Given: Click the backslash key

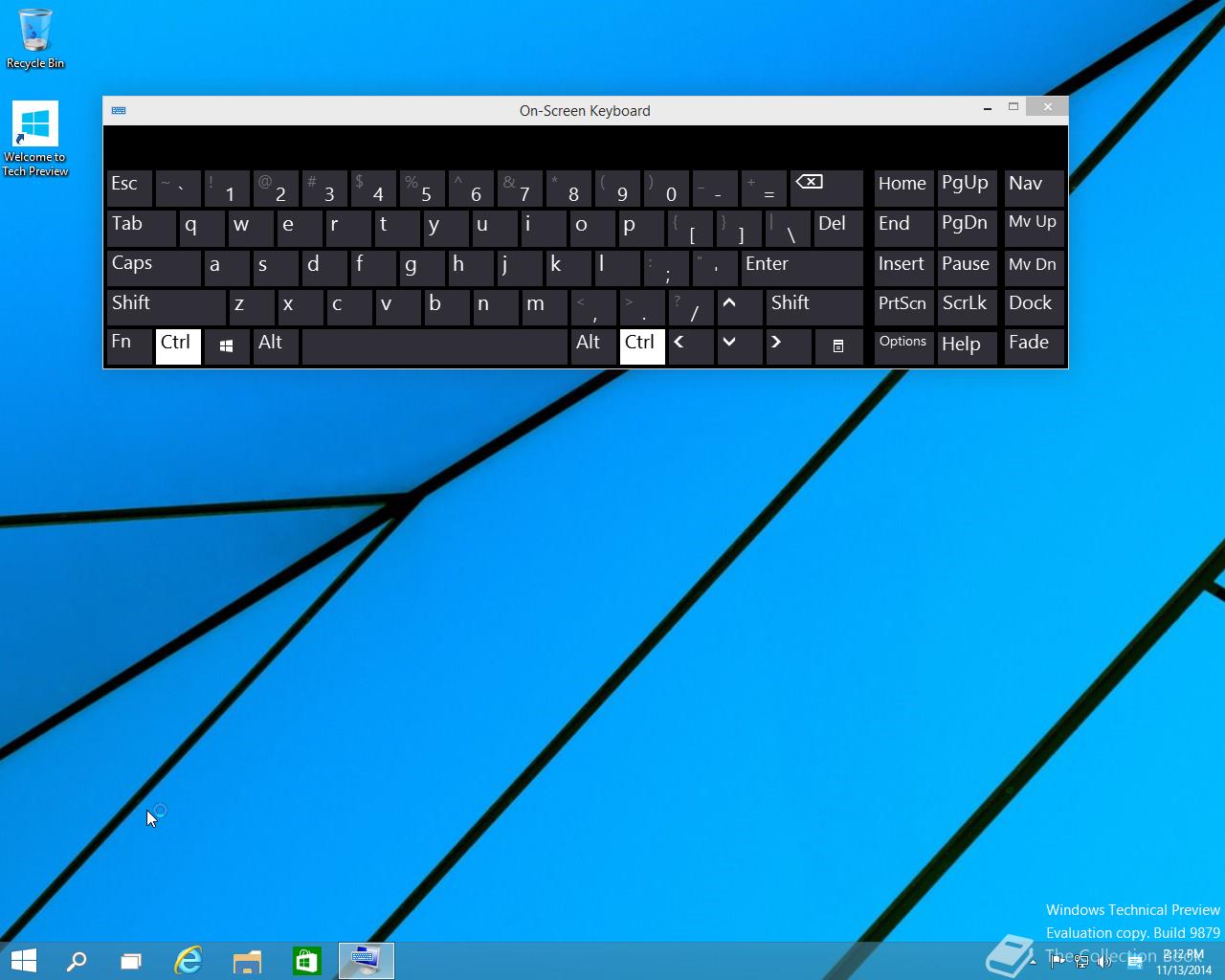Looking at the screenshot, I should click(789, 228).
